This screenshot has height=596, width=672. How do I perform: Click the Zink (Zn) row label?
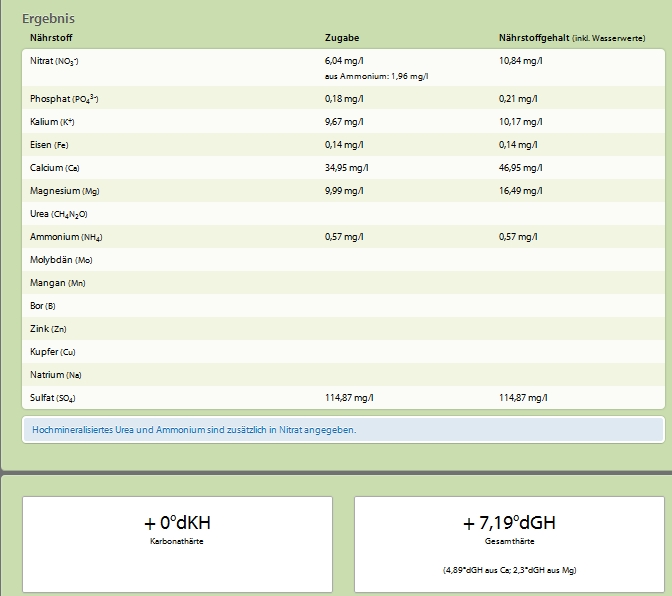click(x=48, y=329)
